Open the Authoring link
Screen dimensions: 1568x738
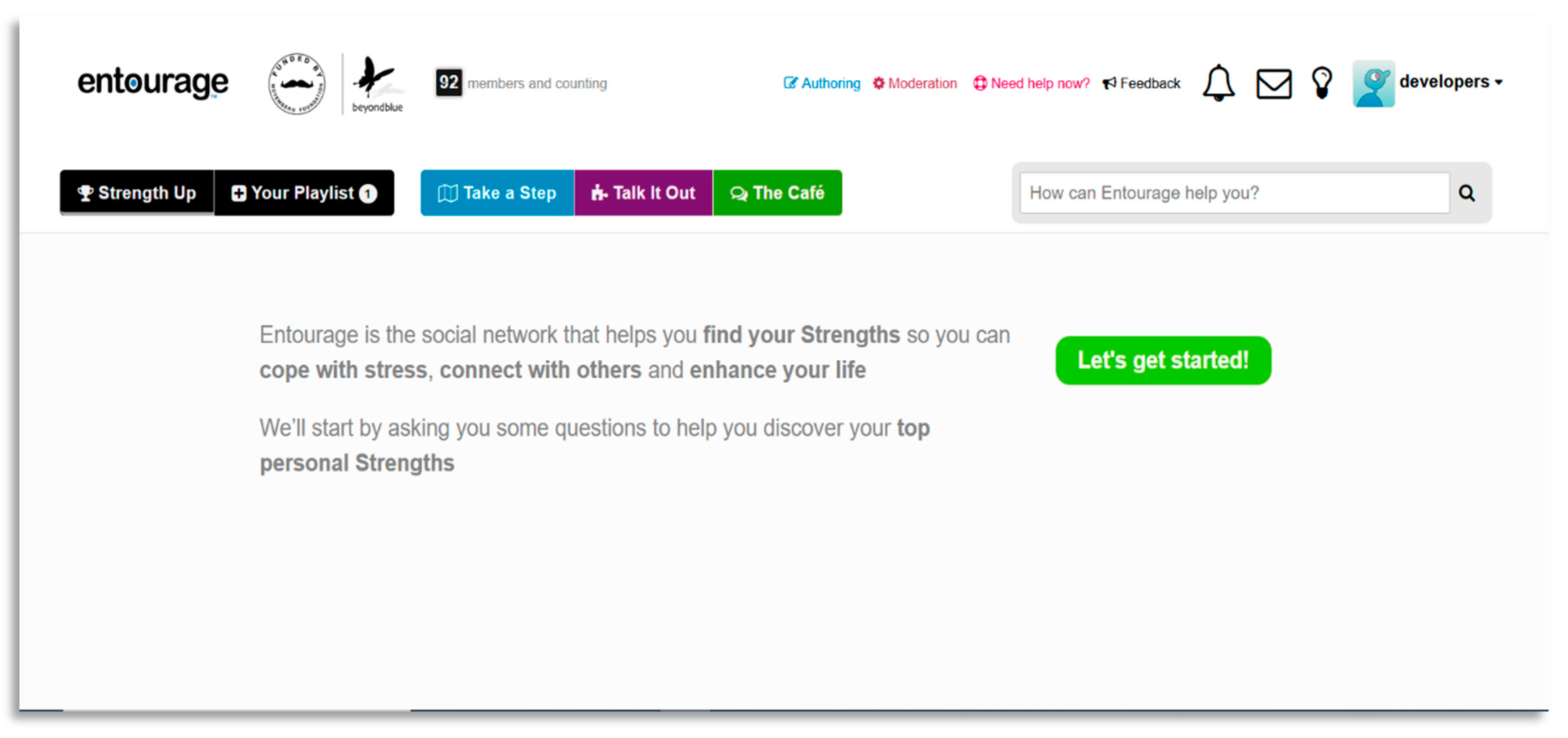(x=822, y=83)
